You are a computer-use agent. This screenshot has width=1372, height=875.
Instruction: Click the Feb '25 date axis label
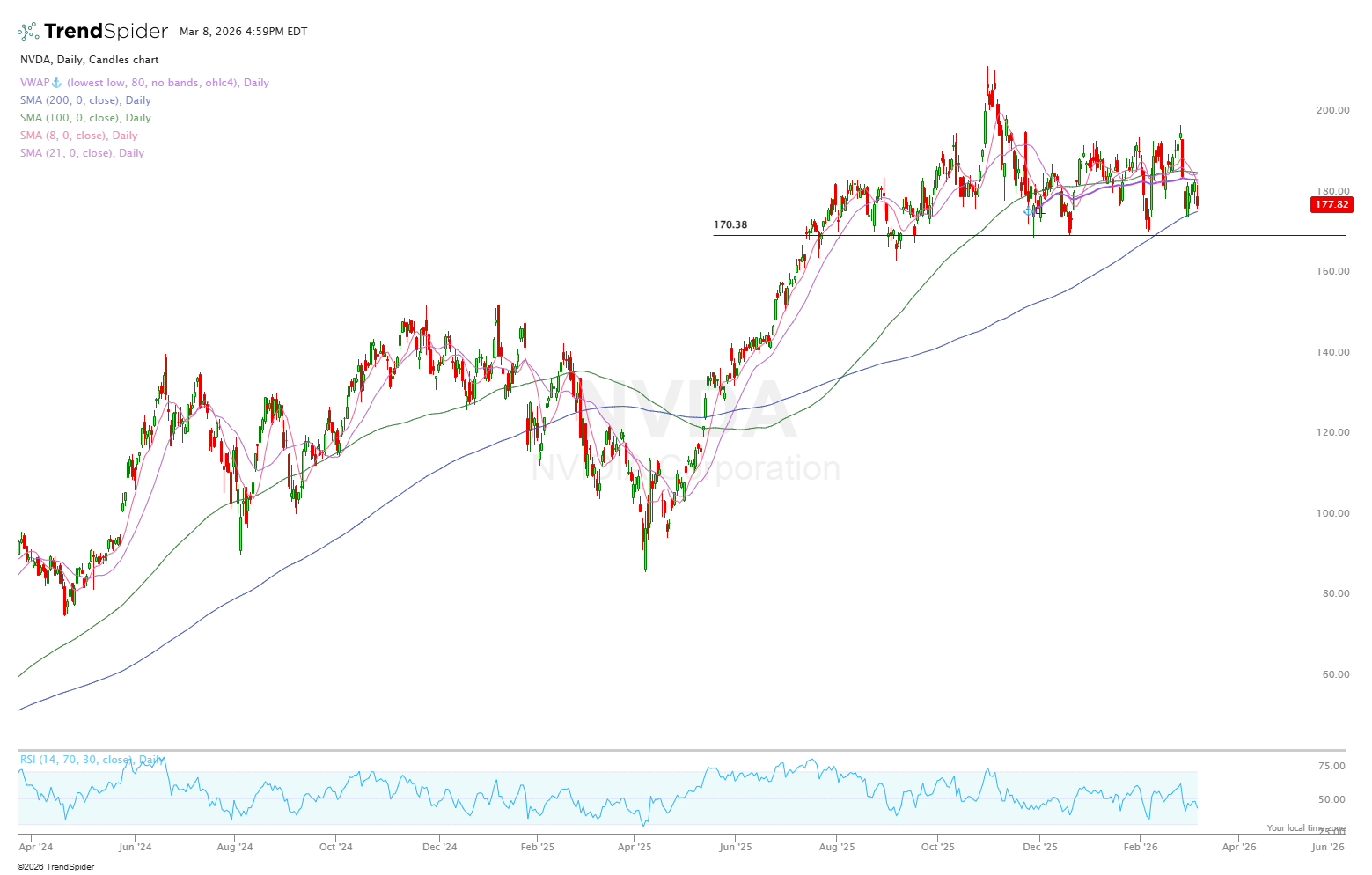click(x=538, y=847)
